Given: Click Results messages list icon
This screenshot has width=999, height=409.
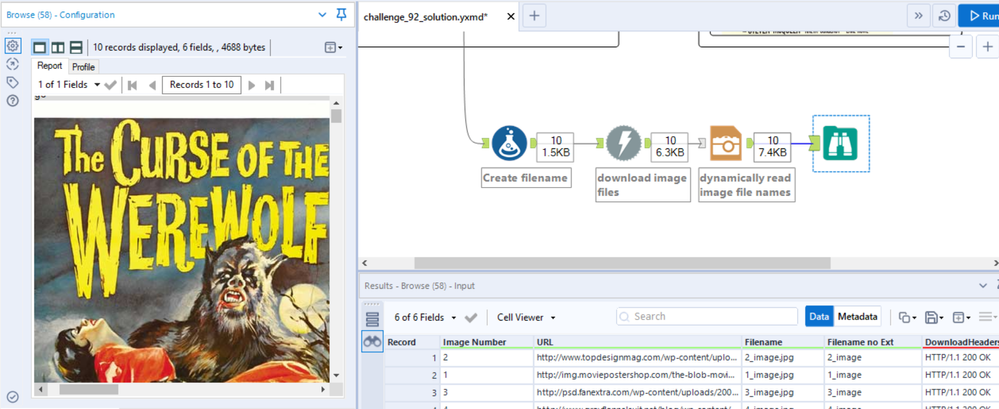Looking at the screenshot, I should coord(373,320).
